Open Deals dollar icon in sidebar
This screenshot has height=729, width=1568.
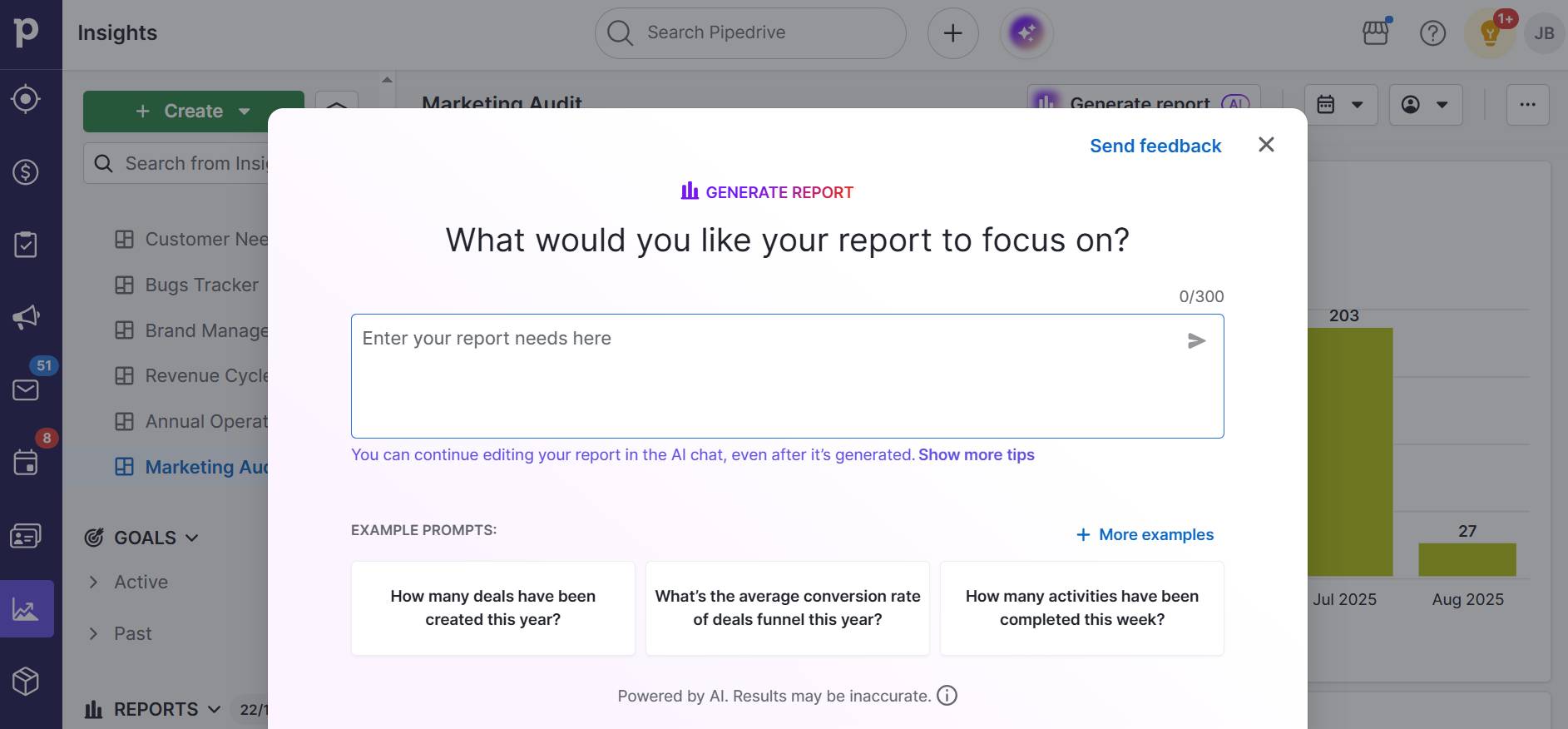26,172
